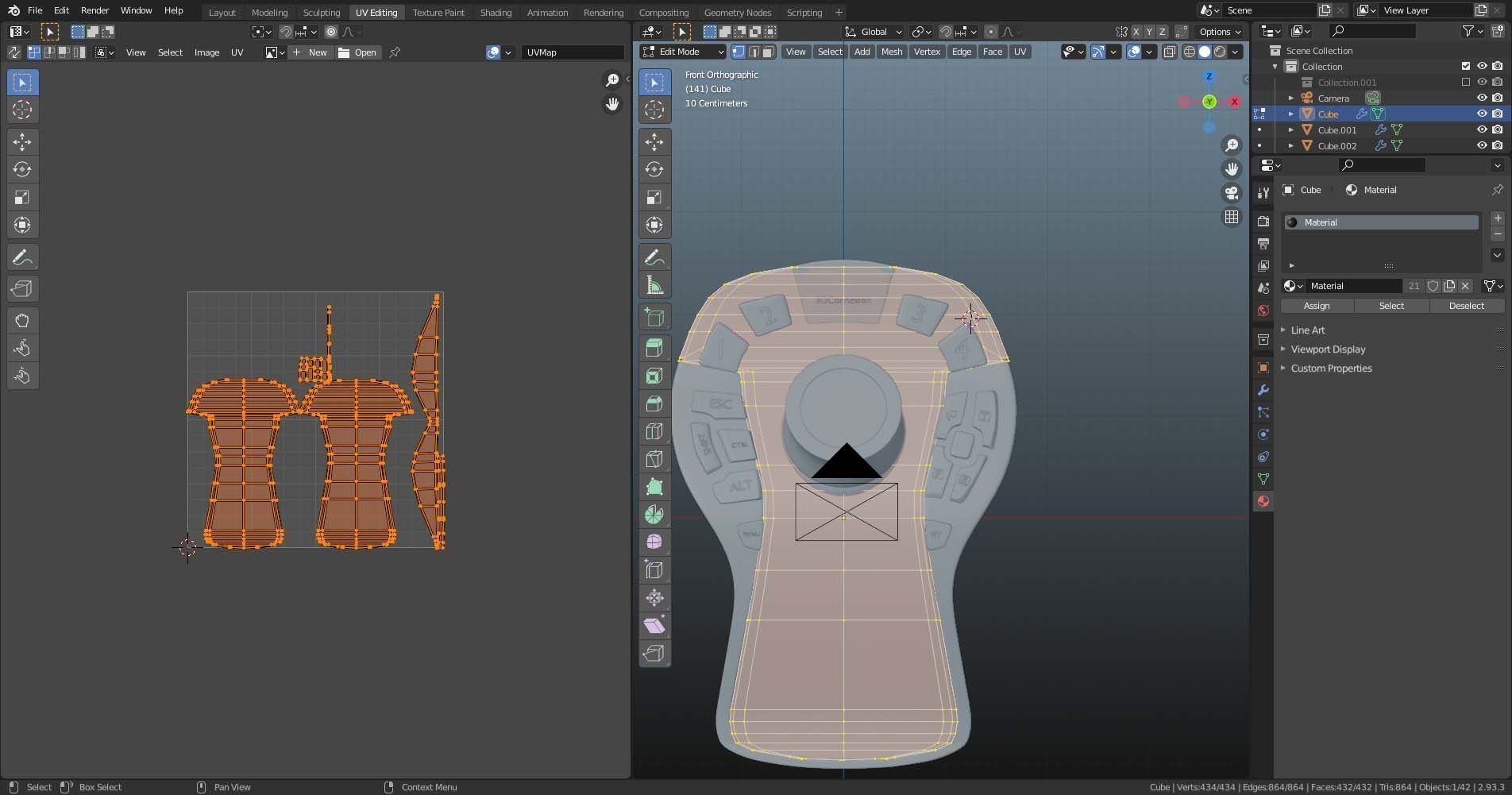Image resolution: width=1512 pixels, height=795 pixels.
Task: Select the UV editor Relax tool
Action: tap(22, 348)
